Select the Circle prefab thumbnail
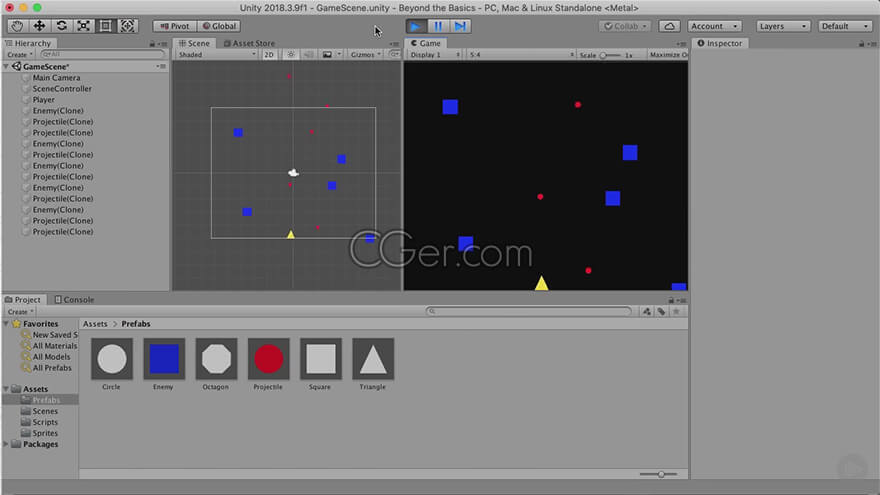The image size is (880, 495). click(x=112, y=359)
